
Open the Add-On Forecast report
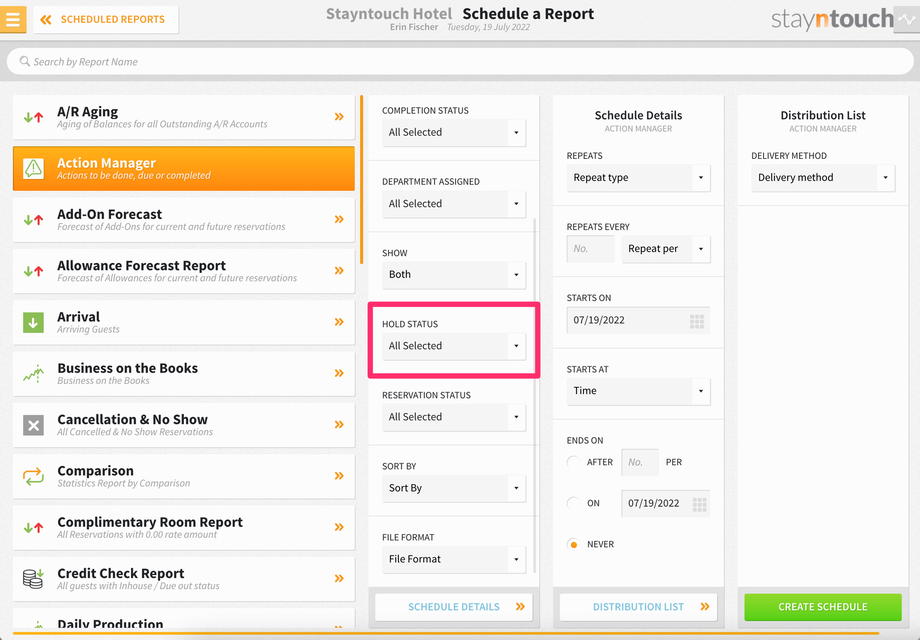[x=184, y=220]
